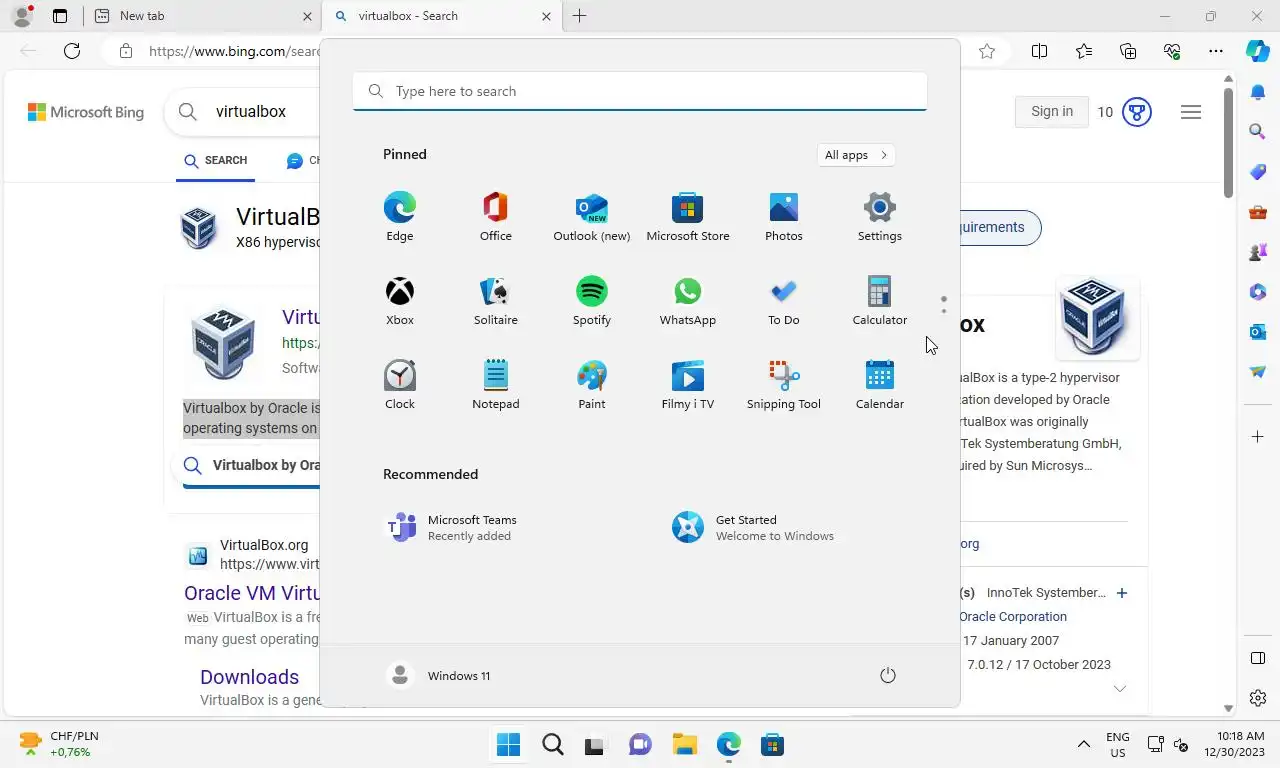Open Oracle Corporation link

click(1013, 617)
